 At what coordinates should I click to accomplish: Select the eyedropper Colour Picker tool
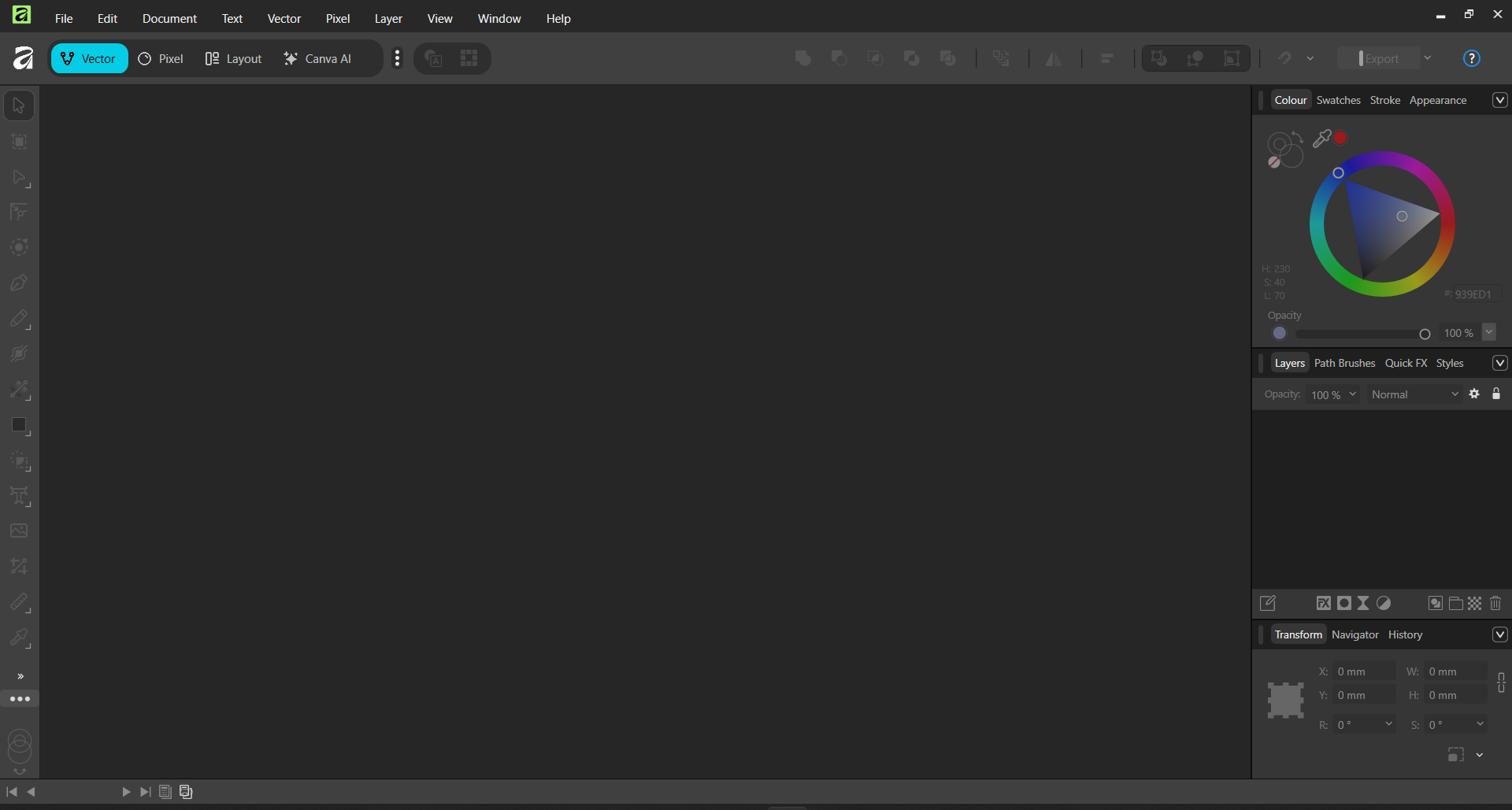pos(19,638)
